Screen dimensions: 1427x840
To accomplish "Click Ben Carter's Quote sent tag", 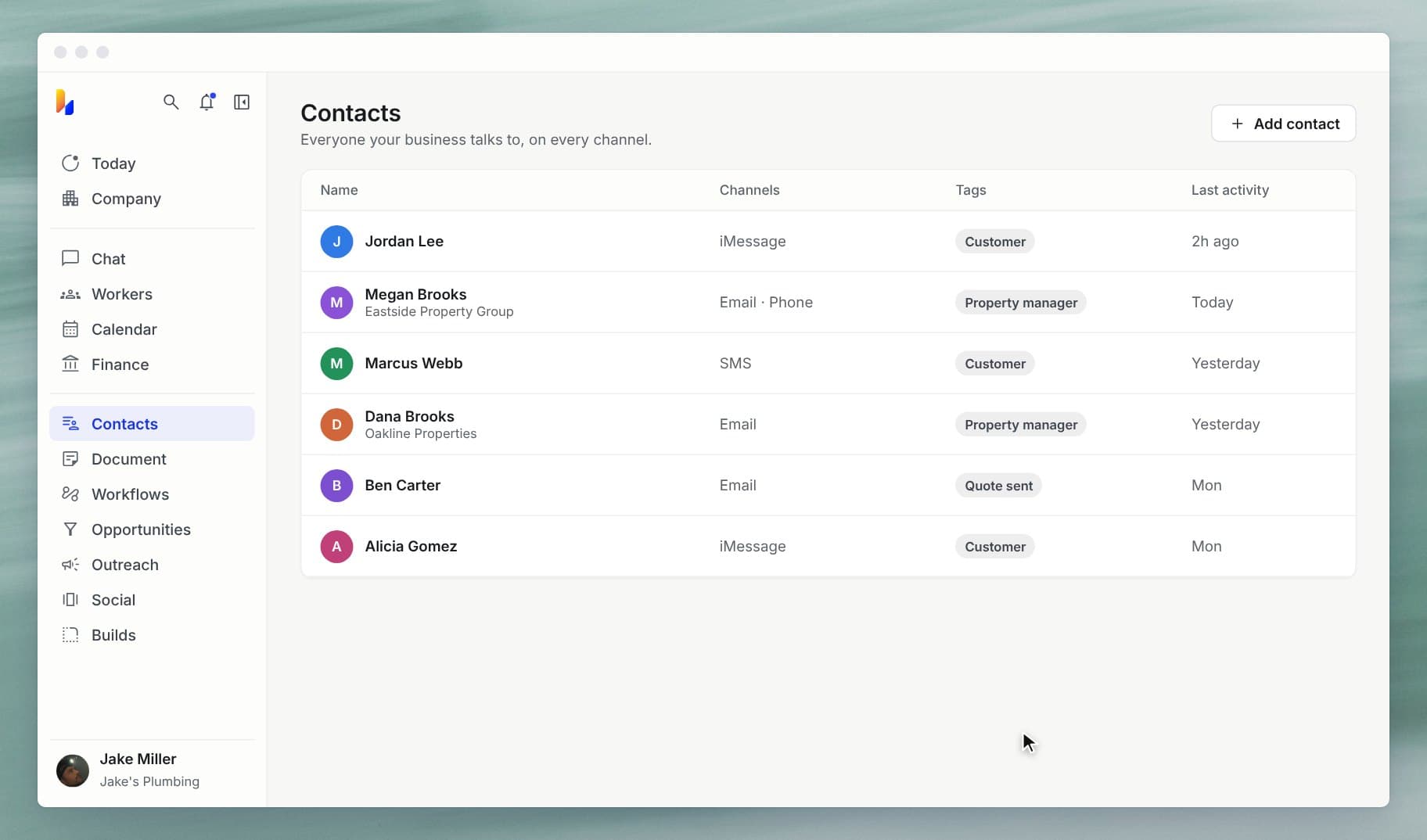I will pos(998,486).
